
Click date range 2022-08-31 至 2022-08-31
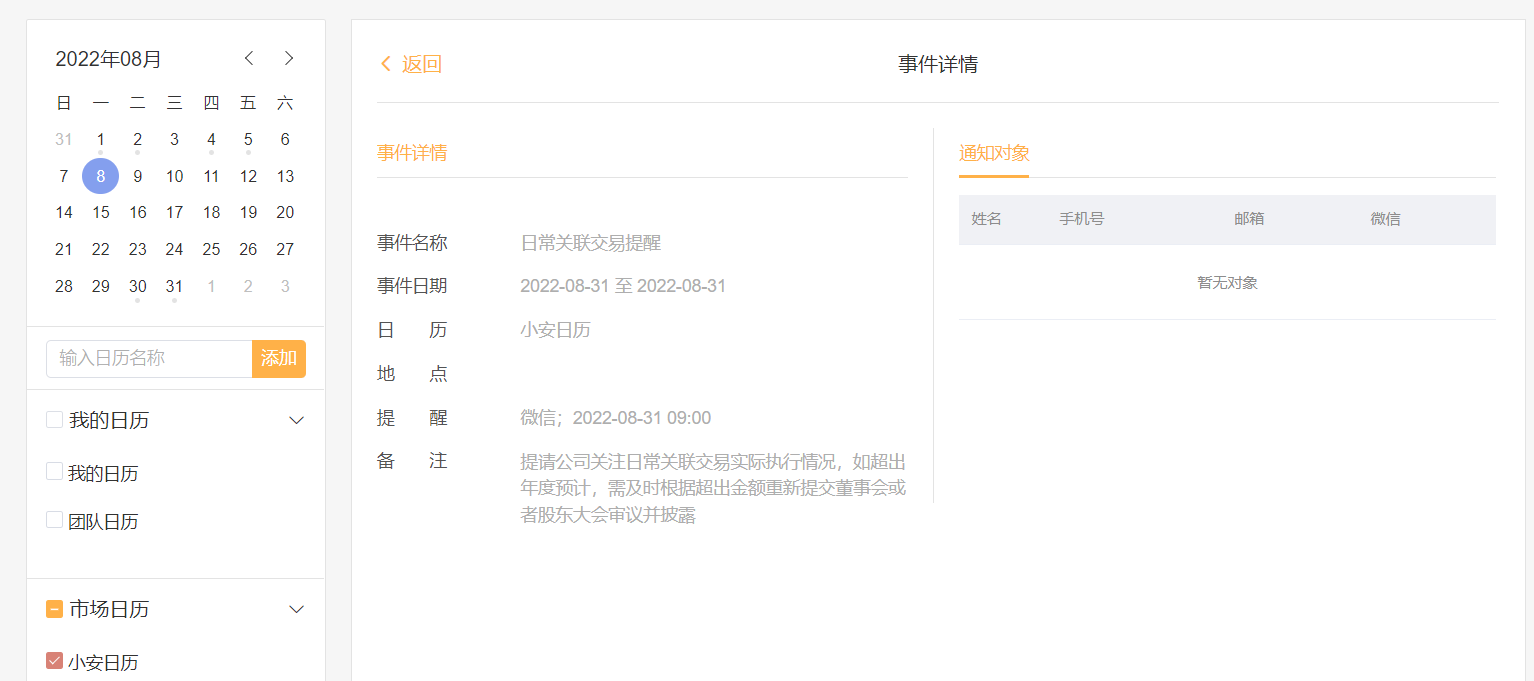click(x=623, y=286)
